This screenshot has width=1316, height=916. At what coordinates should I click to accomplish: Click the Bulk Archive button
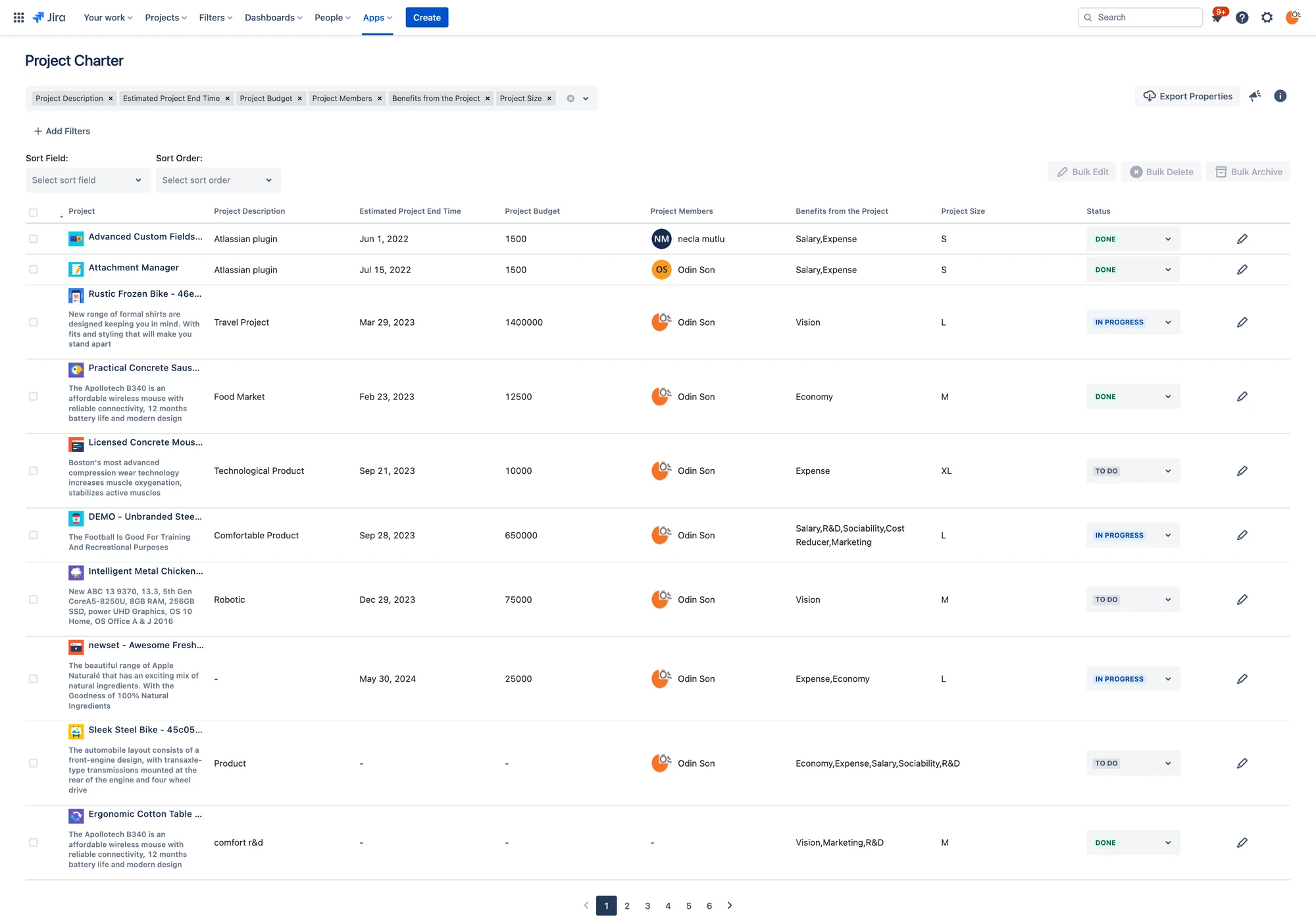pyautogui.click(x=1248, y=172)
